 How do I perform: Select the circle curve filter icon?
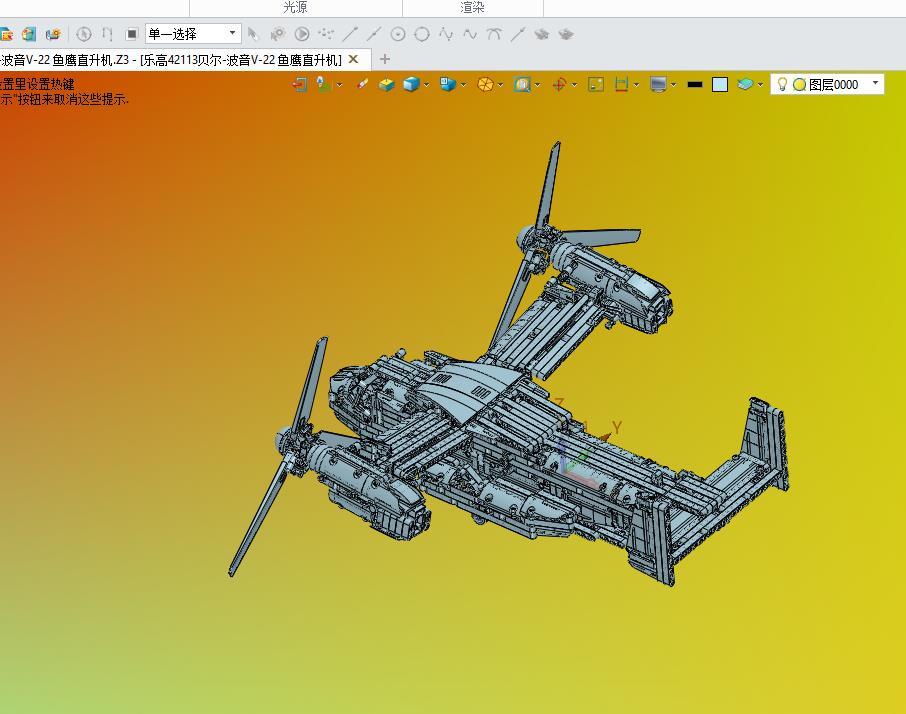[x=422, y=34]
